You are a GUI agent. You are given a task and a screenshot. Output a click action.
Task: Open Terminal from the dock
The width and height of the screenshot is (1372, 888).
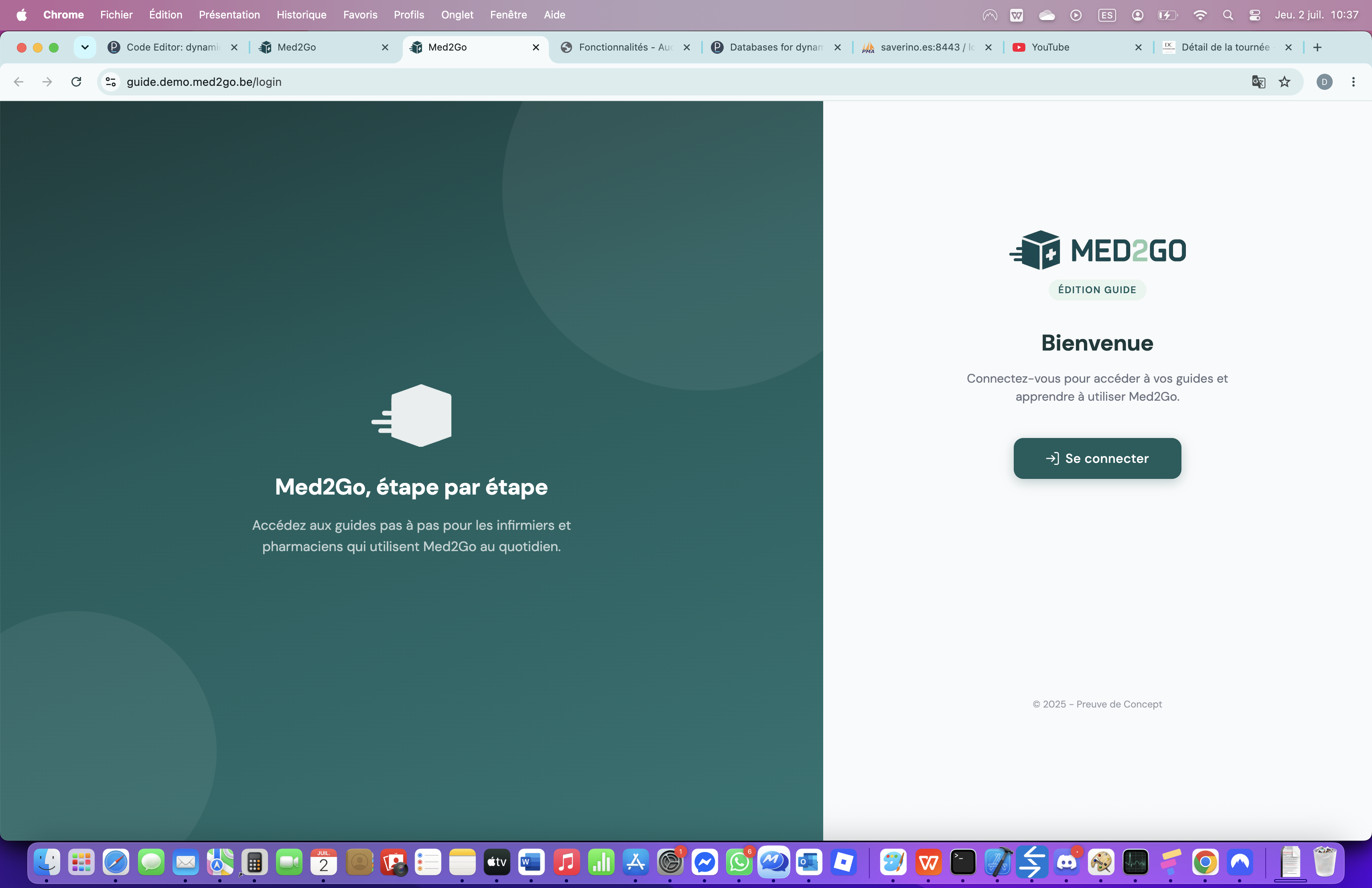click(x=963, y=862)
